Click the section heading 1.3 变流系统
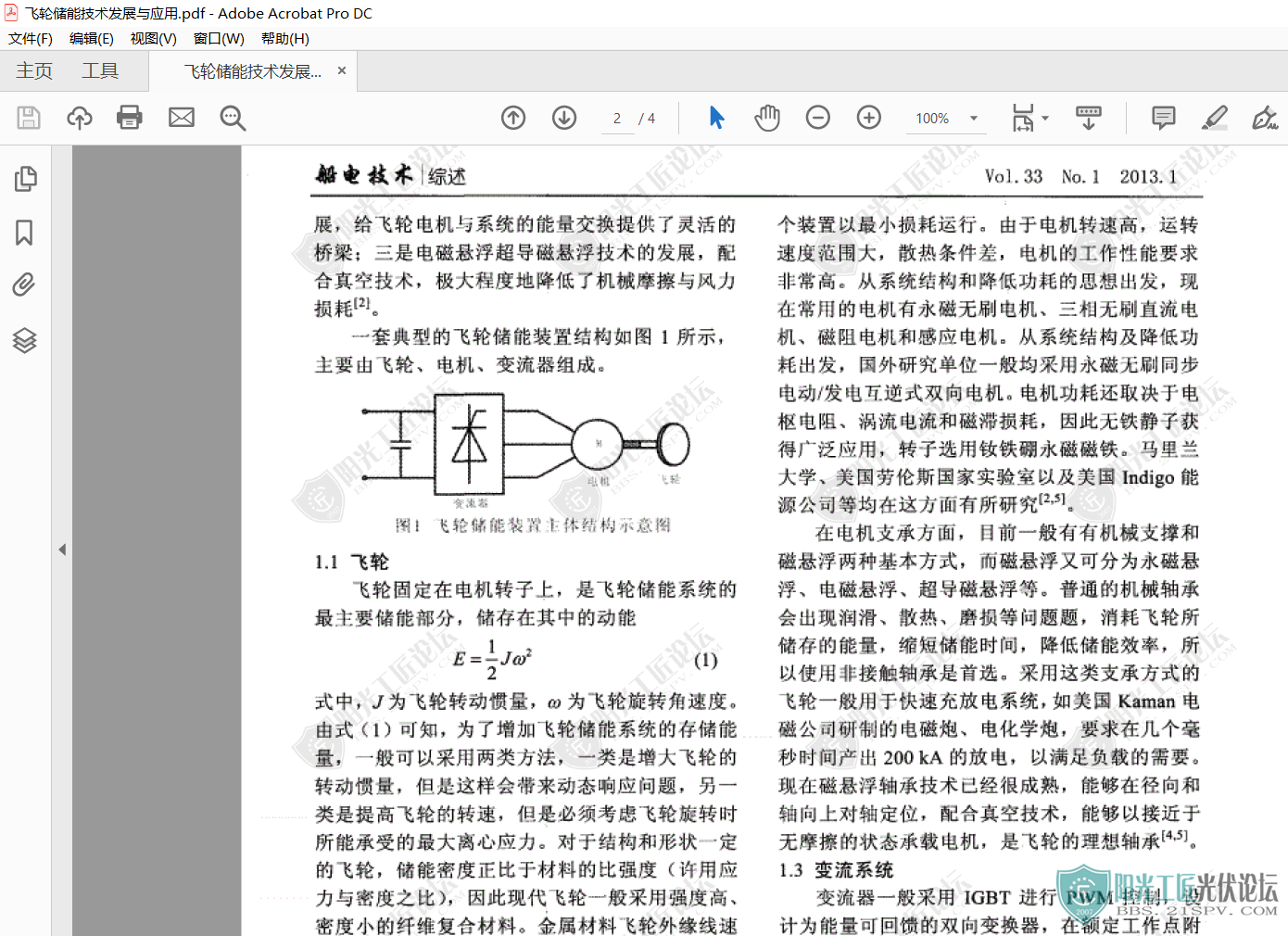1288x936 pixels. click(x=837, y=870)
